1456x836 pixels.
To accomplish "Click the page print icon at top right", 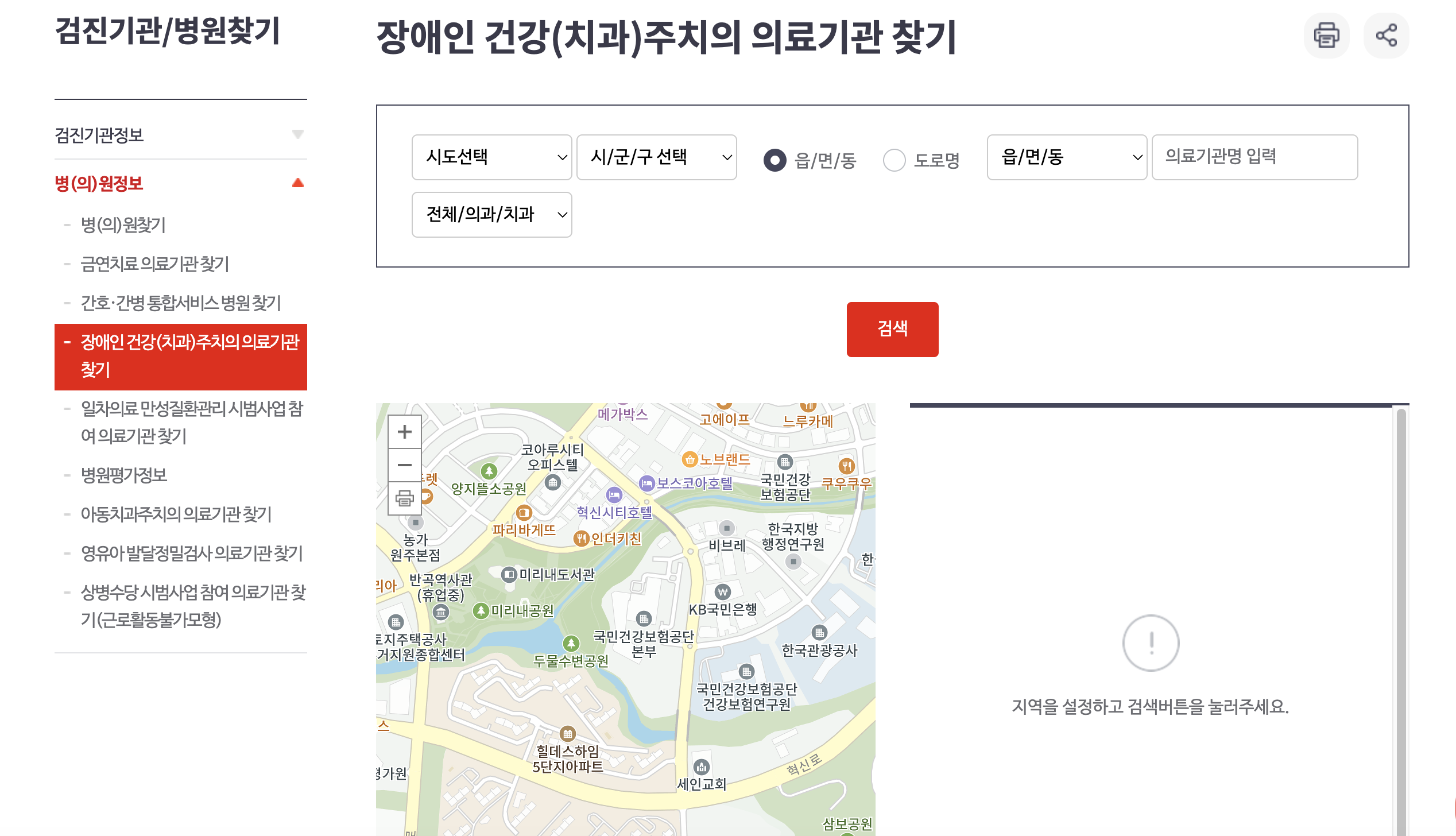I will click(x=1326, y=36).
